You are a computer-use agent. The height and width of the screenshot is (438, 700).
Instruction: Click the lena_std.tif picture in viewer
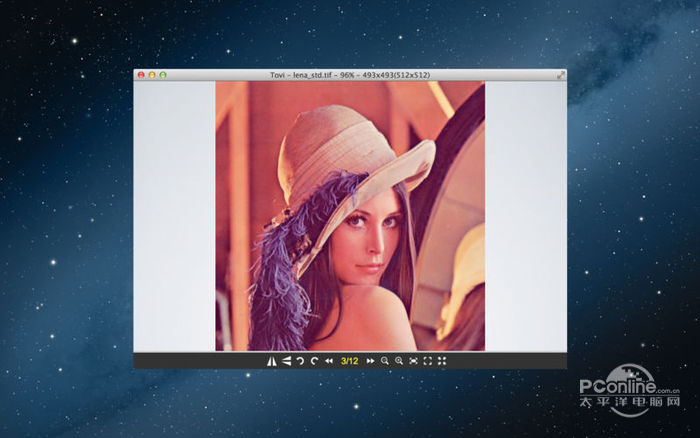pyautogui.click(x=350, y=216)
